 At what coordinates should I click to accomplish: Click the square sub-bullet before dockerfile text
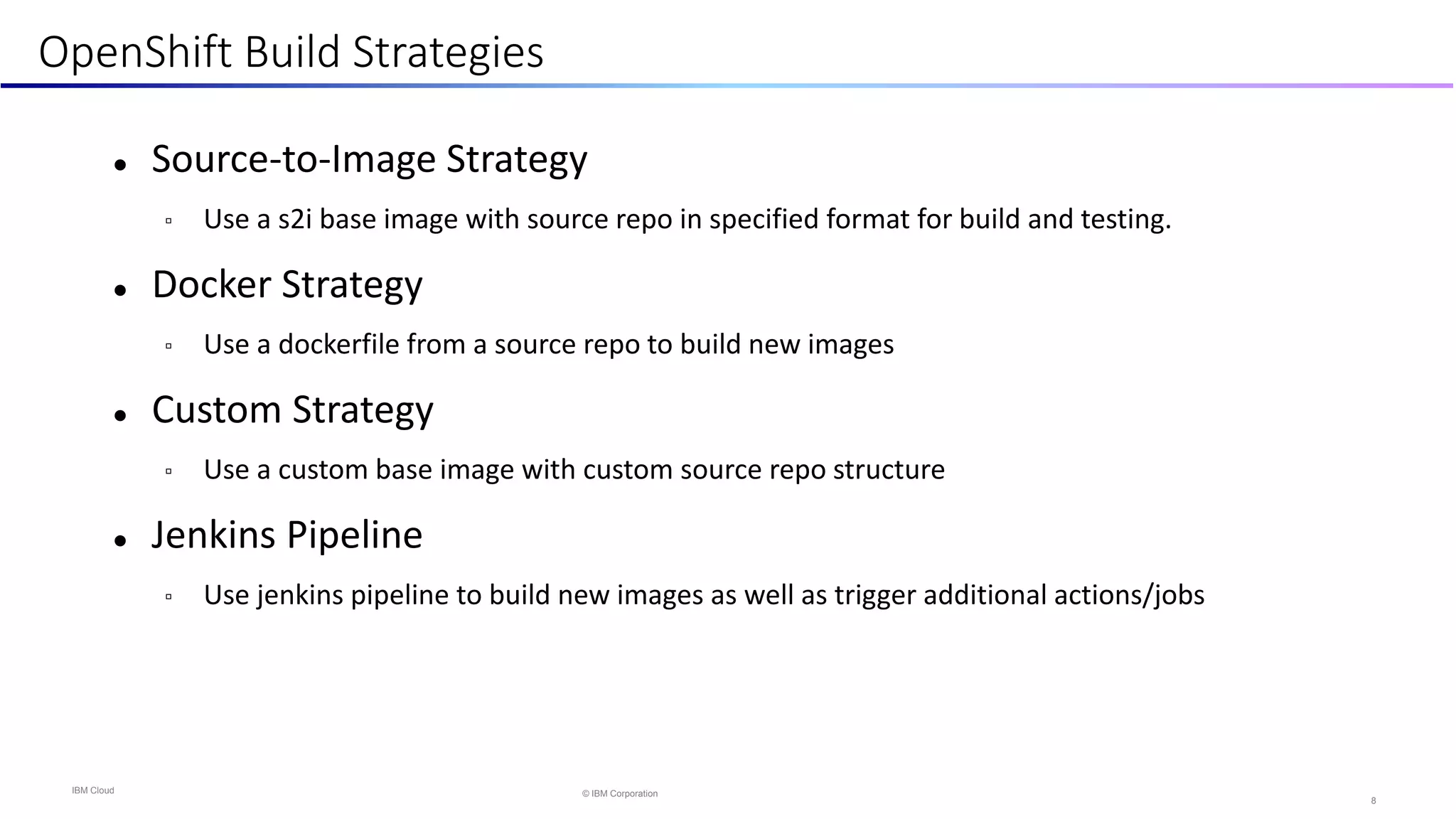click(168, 346)
